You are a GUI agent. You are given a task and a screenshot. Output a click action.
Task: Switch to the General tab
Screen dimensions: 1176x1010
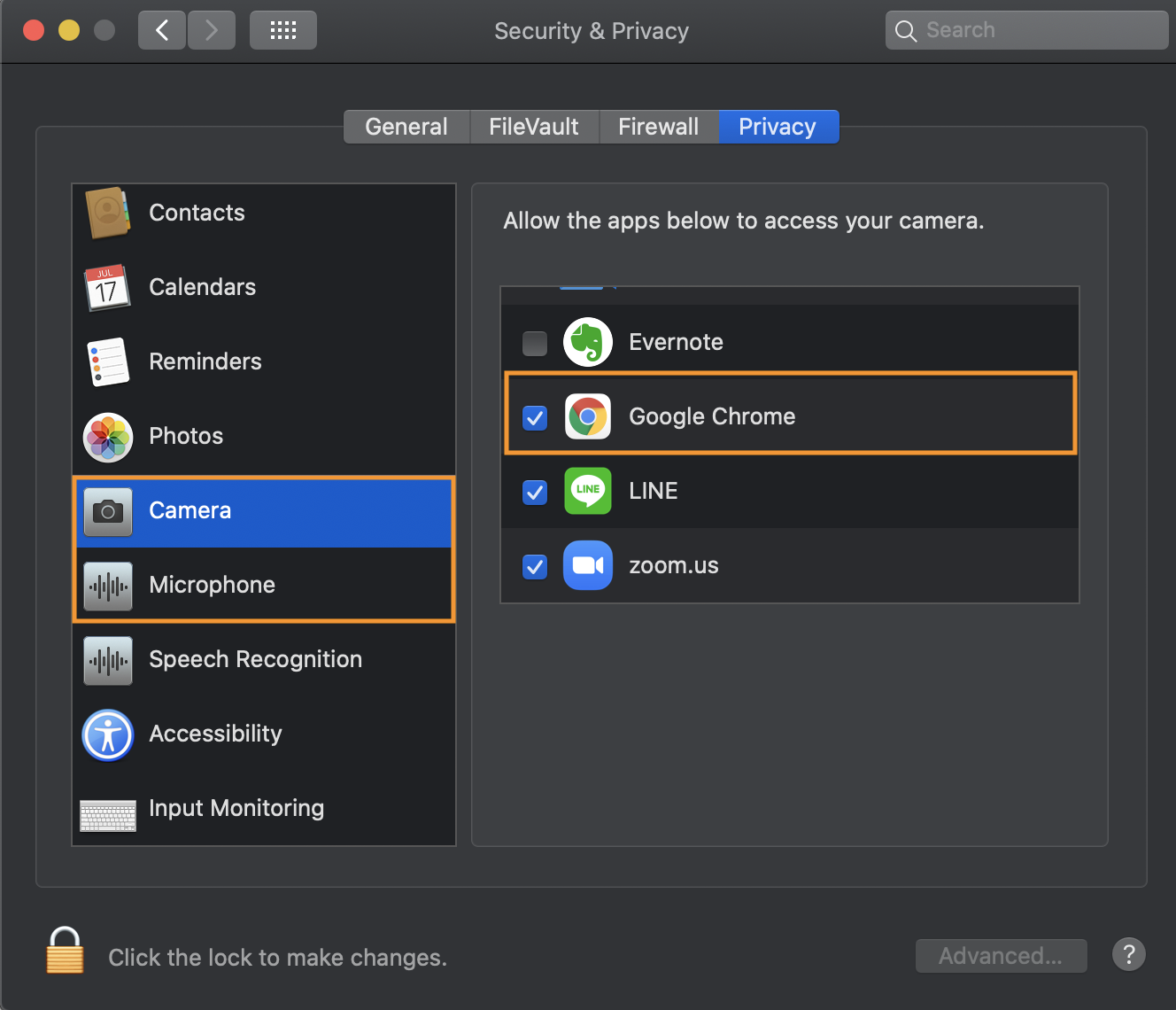(406, 127)
